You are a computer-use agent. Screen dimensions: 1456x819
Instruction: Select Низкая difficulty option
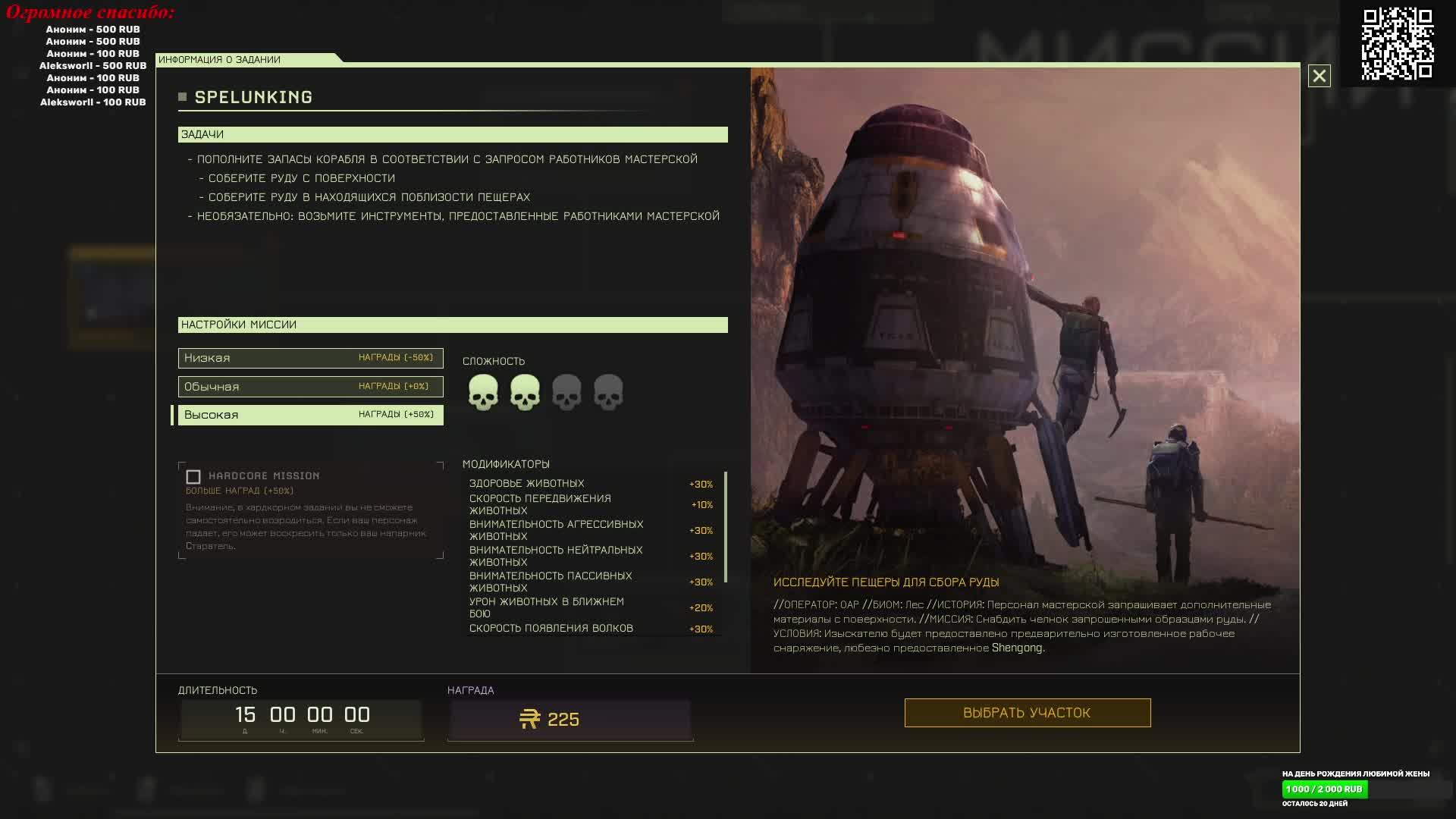pos(310,358)
